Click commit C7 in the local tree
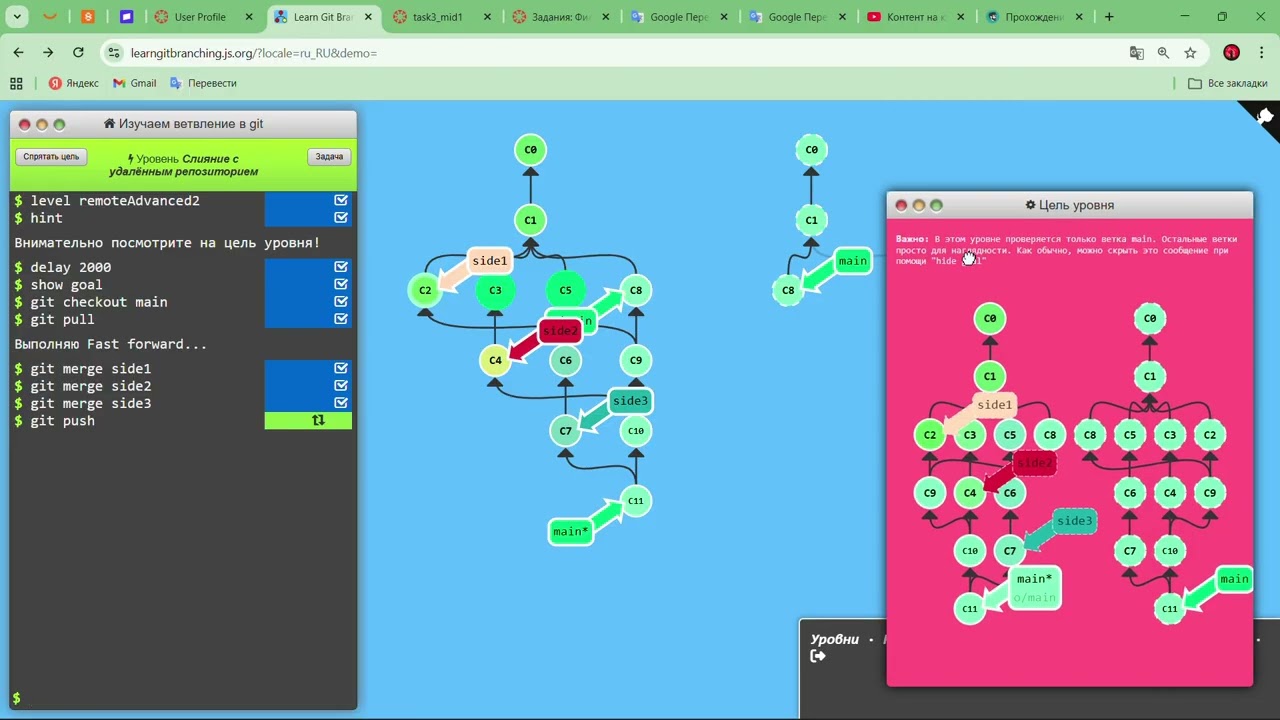This screenshot has height=720, width=1280. click(x=566, y=431)
